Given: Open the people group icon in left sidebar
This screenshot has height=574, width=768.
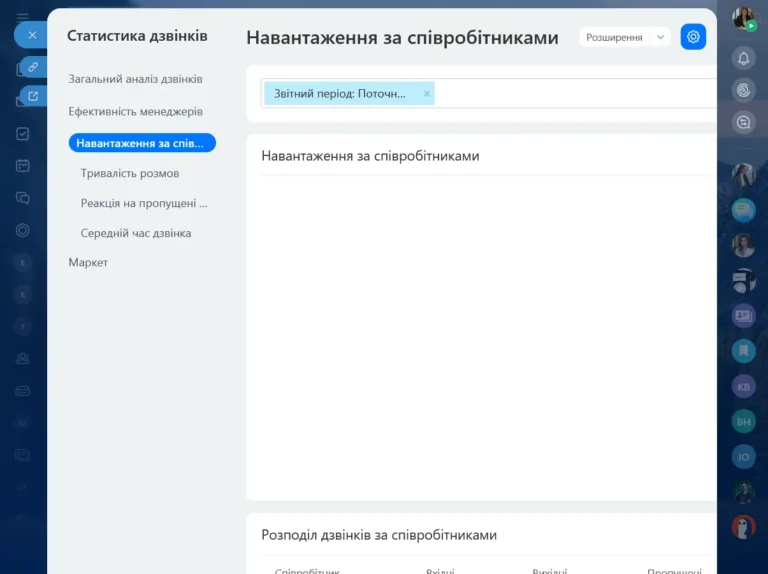Looking at the screenshot, I should tap(23, 359).
